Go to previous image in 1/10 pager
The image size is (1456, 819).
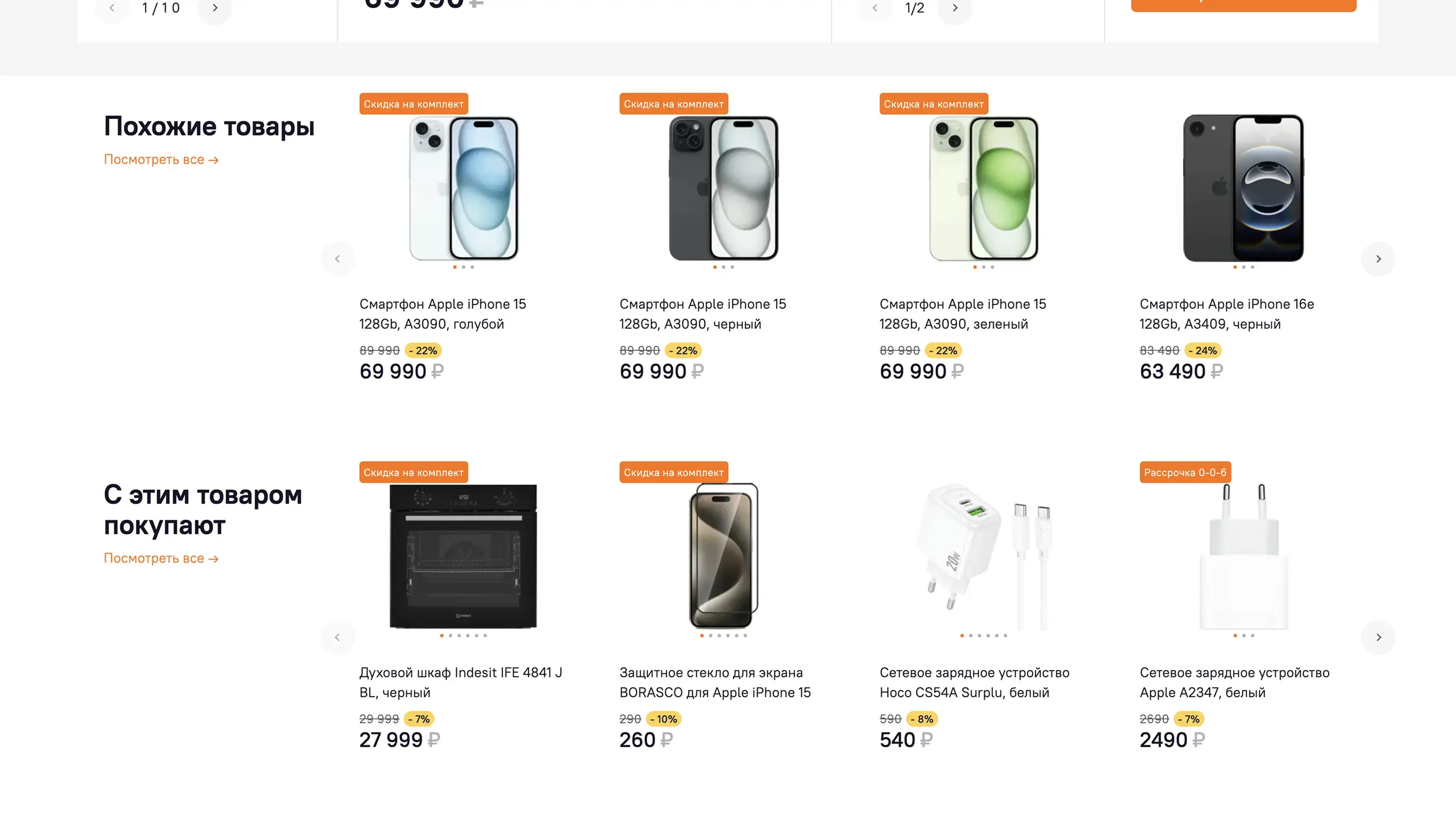point(112,8)
